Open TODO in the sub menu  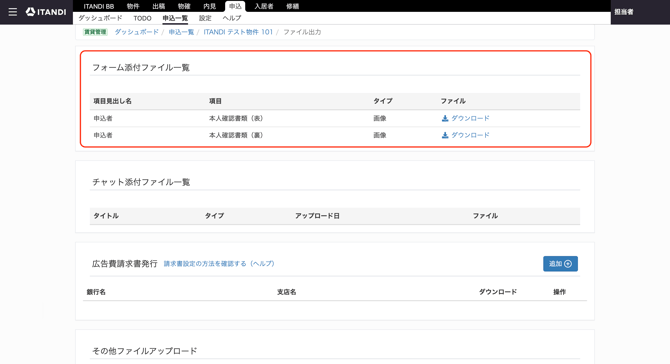[142, 18]
